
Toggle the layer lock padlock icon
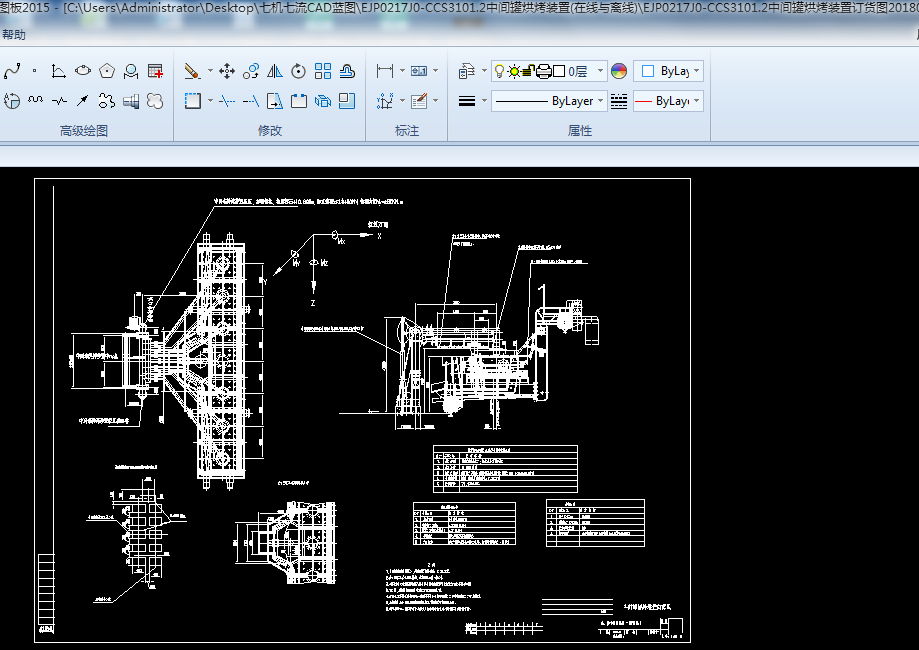(528, 71)
